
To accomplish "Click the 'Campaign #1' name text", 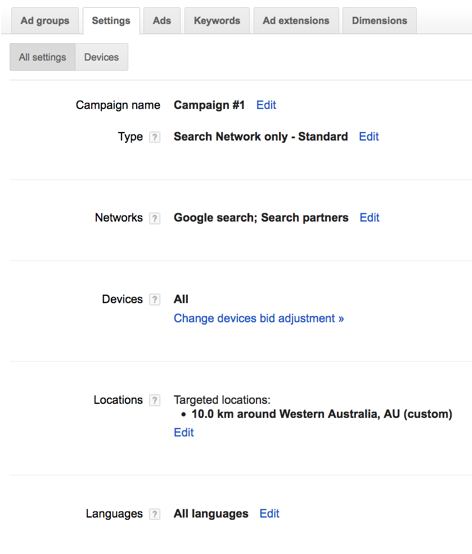I will 209,105.
